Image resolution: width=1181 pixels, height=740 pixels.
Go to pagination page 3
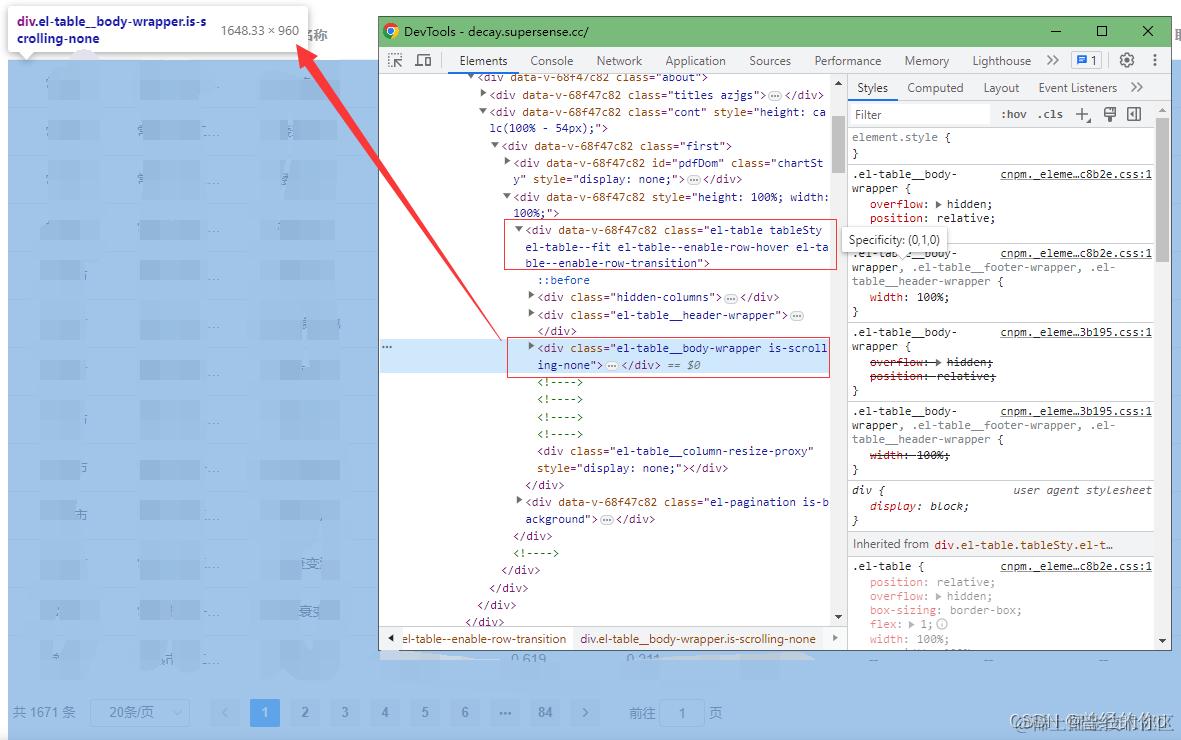(345, 712)
